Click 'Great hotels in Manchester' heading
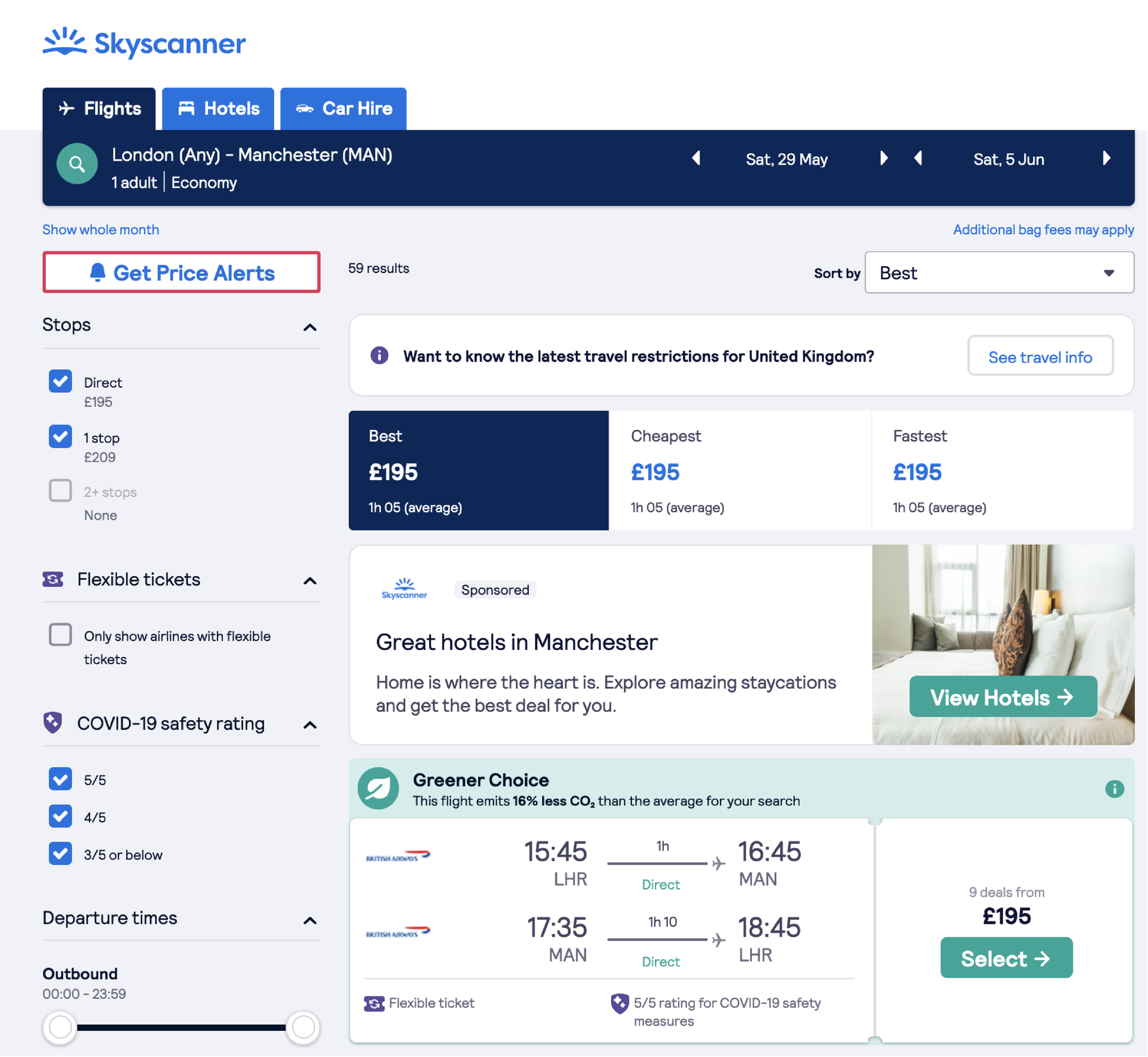 pos(517,642)
